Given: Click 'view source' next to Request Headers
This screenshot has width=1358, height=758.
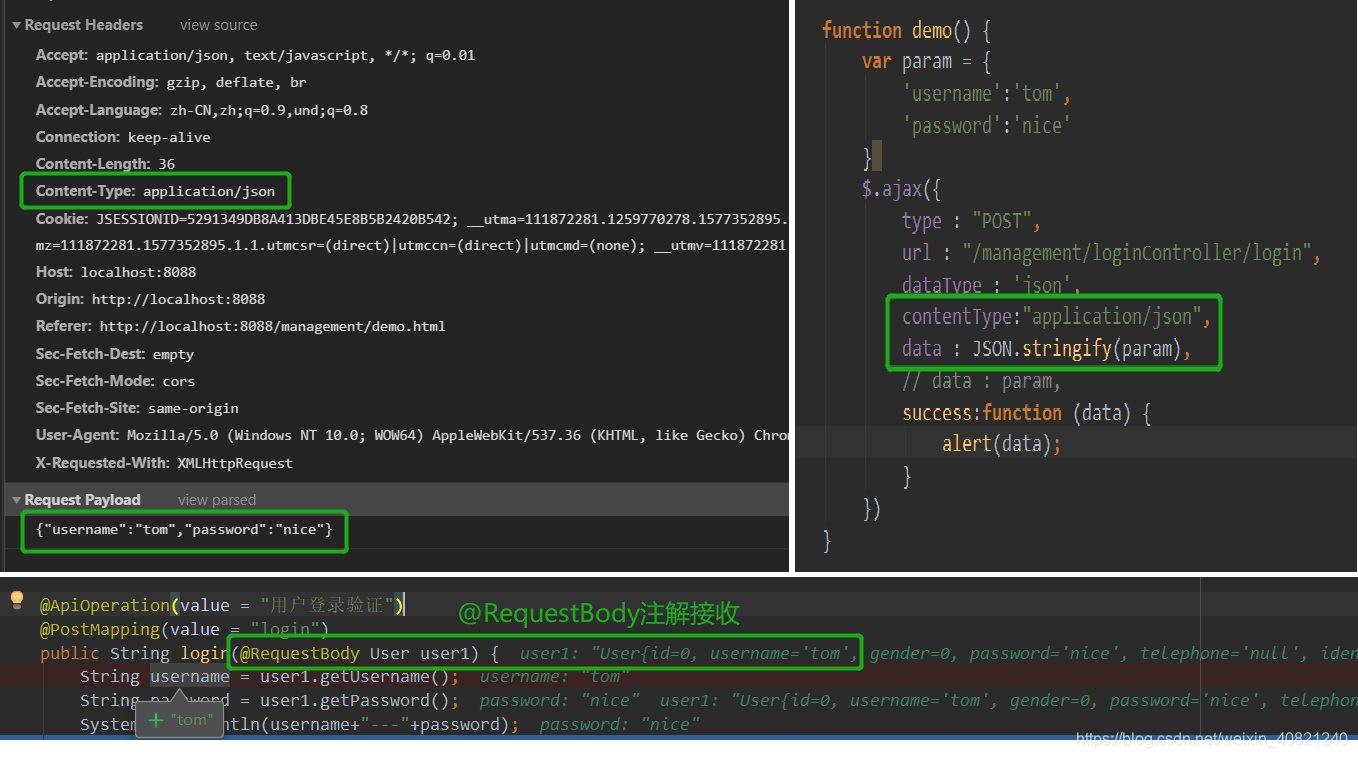Looking at the screenshot, I should [x=218, y=25].
